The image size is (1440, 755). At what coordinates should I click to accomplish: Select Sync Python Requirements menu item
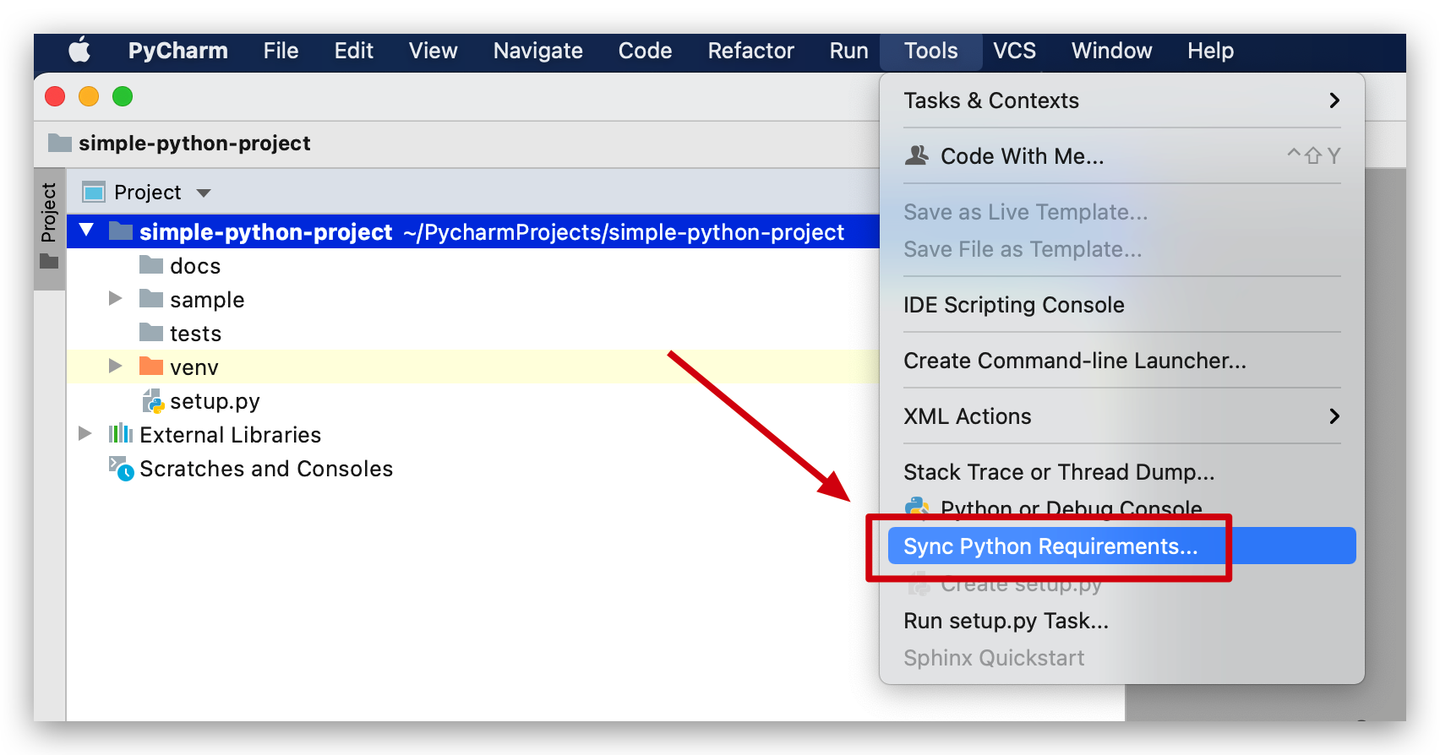(1050, 546)
